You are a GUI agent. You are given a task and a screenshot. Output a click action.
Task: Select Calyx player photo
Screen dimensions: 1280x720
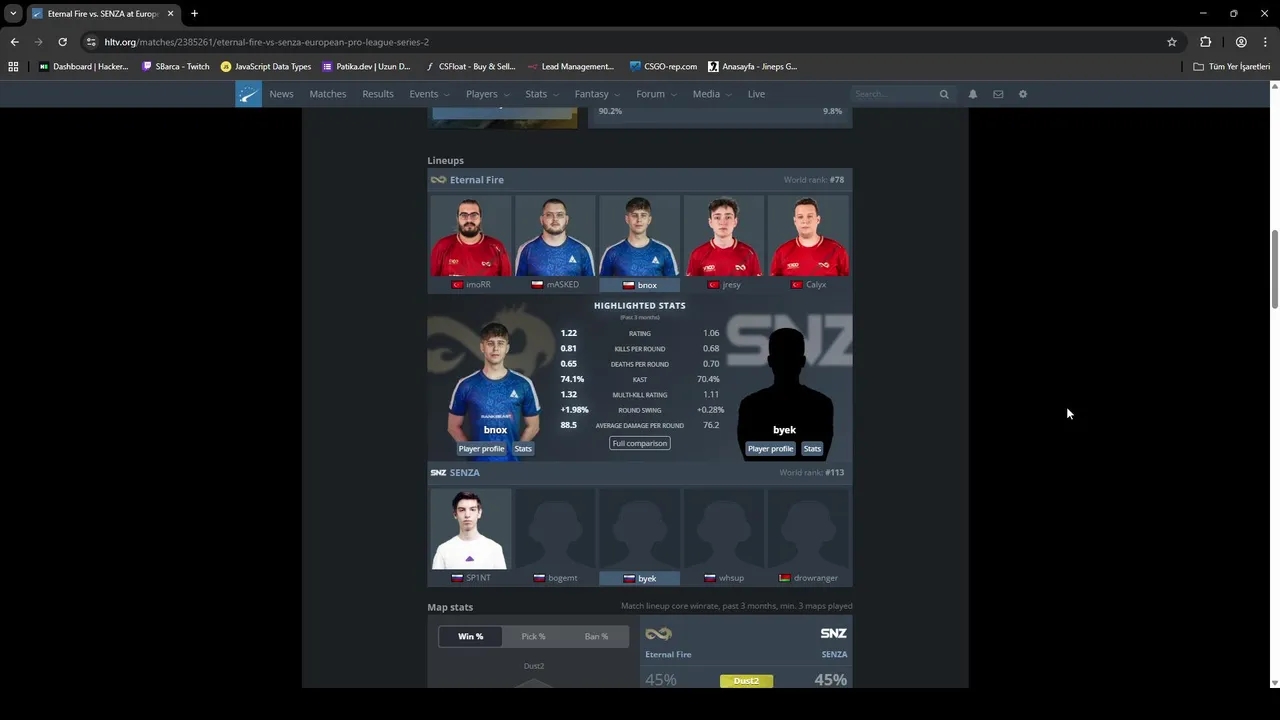click(x=808, y=236)
